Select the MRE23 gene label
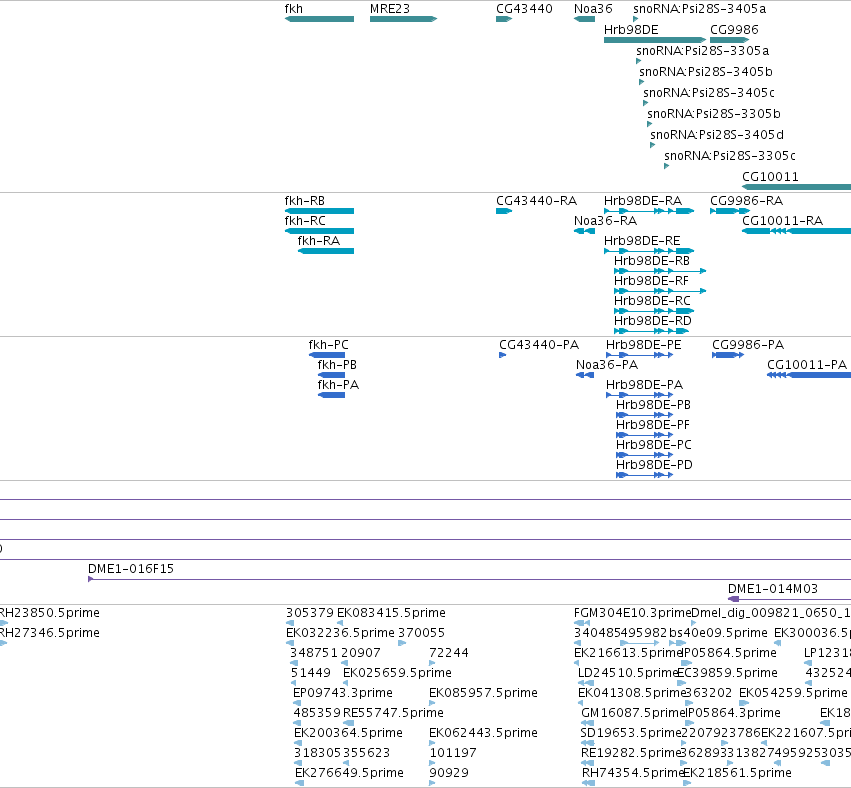 pos(390,9)
